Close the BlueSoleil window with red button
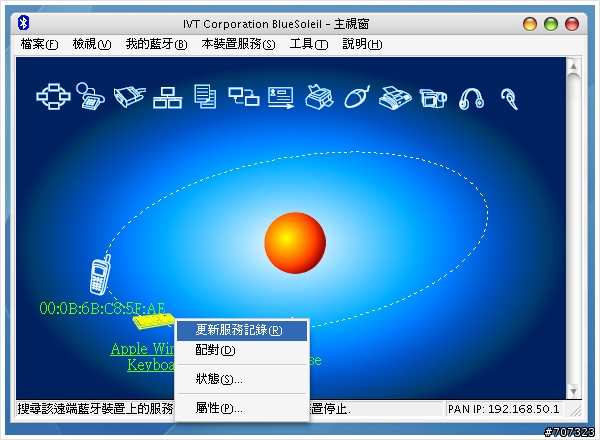Viewport: 600px width, 440px height. click(572, 24)
